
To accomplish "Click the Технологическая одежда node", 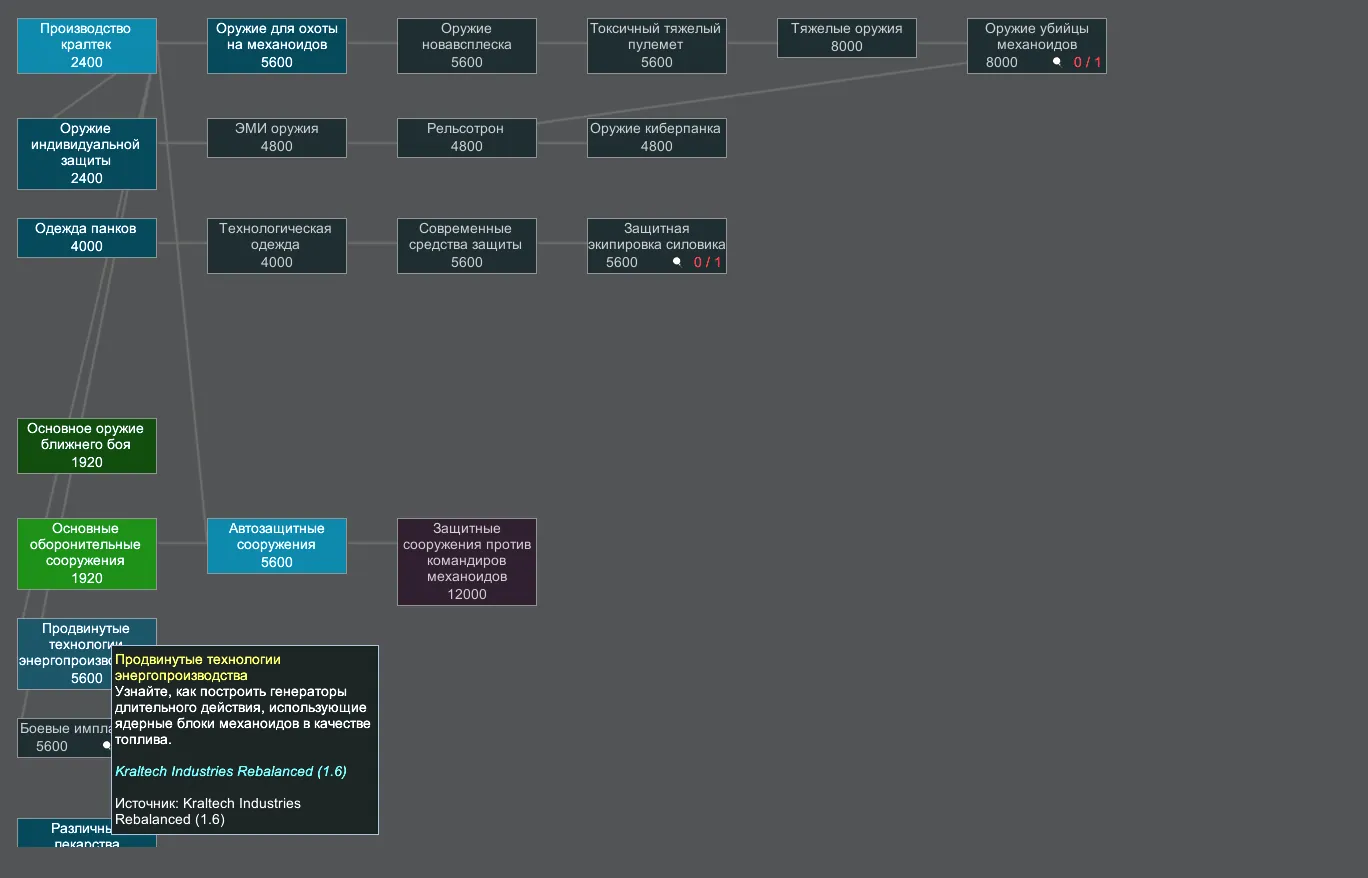I will pos(277,245).
